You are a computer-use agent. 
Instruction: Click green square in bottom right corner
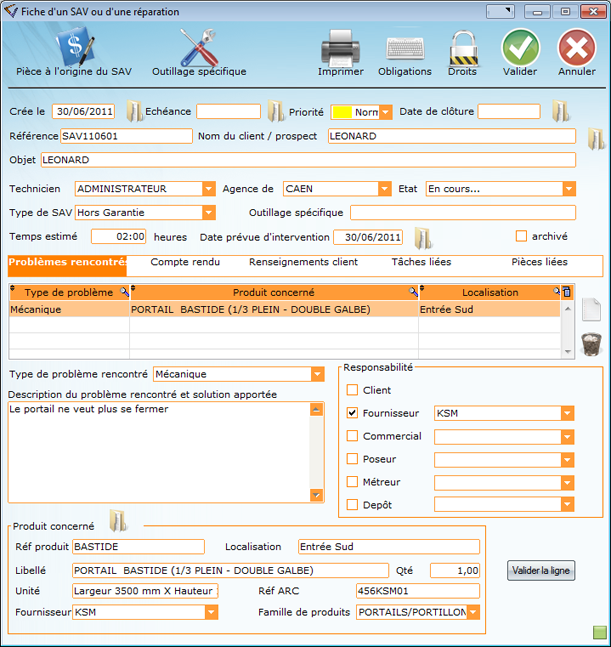coord(599,632)
